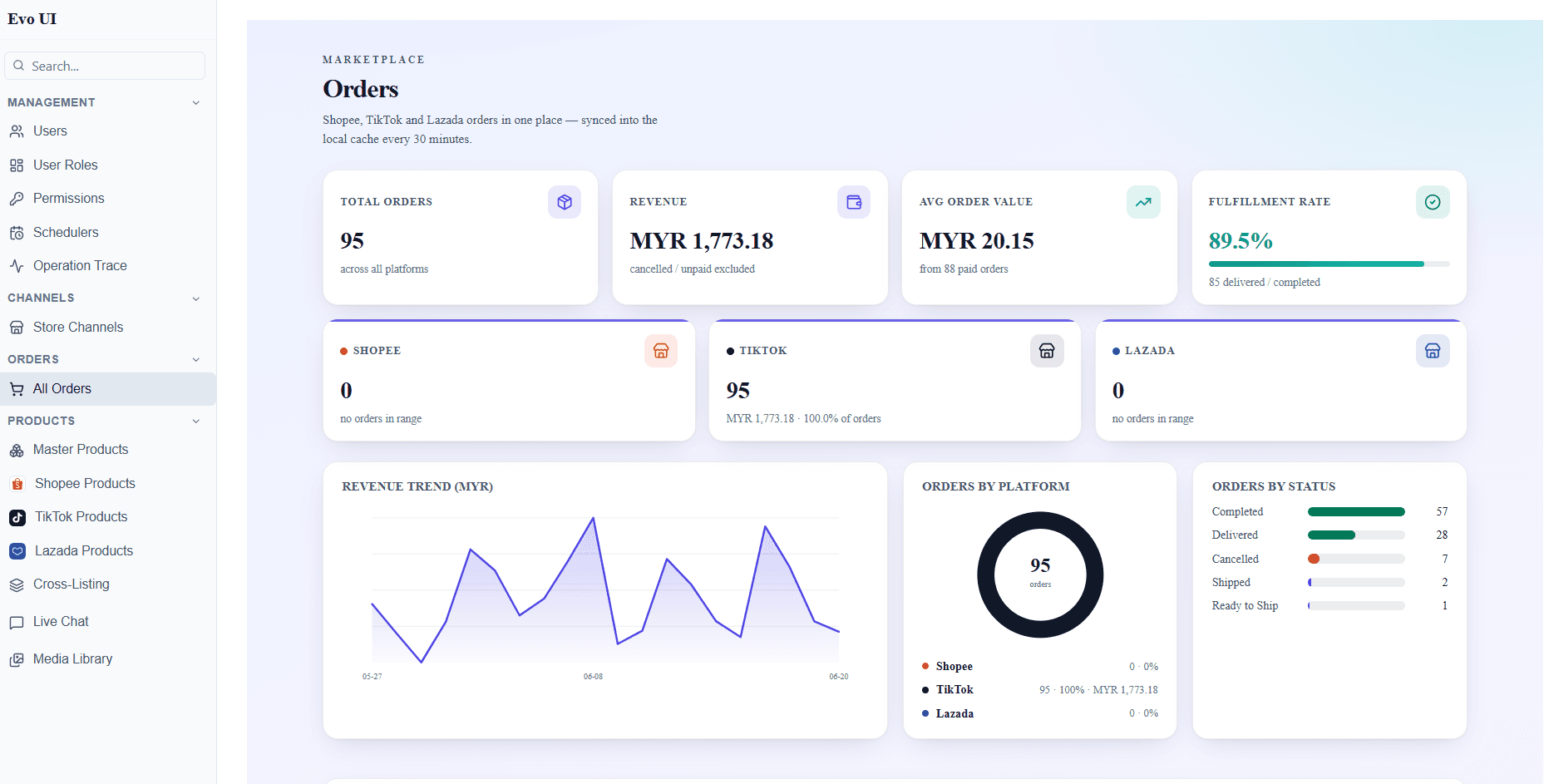Image resolution: width=1544 pixels, height=784 pixels.
Task: Click the Avg Order Value trending icon
Action: click(x=1143, y=202)
